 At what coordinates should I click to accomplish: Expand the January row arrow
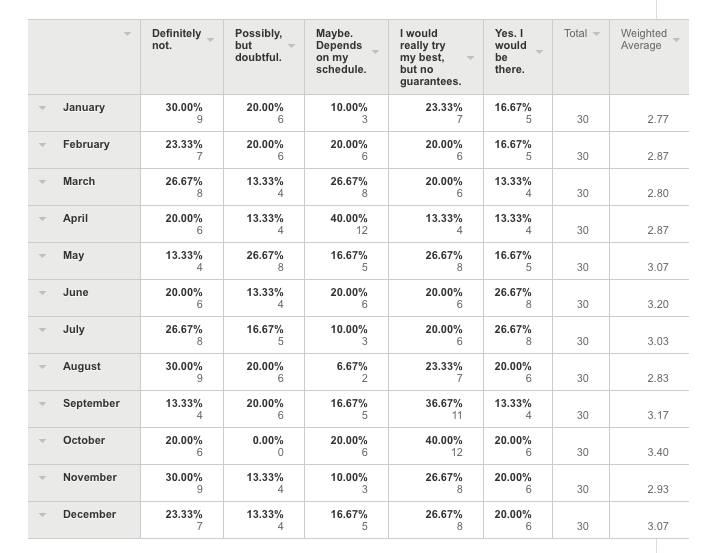(x=43, y=107)
